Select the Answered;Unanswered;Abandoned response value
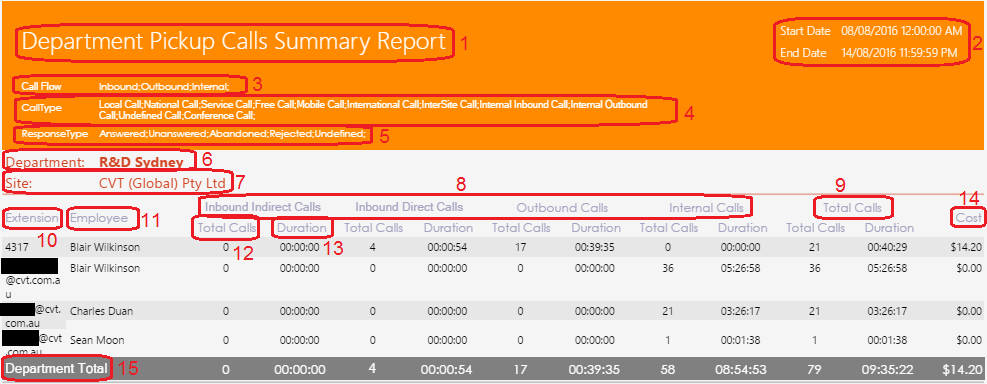The height and width of the screenshot is (384, 987). [x=232, y=134]
